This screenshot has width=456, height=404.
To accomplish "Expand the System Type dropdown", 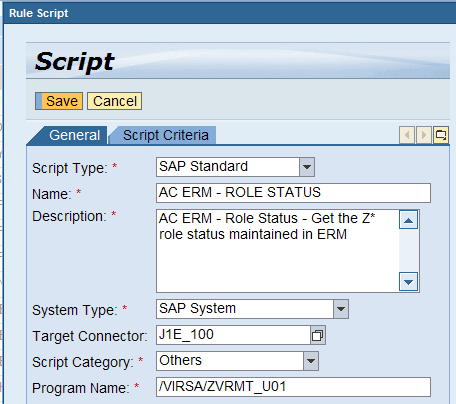I will (341, 309).
